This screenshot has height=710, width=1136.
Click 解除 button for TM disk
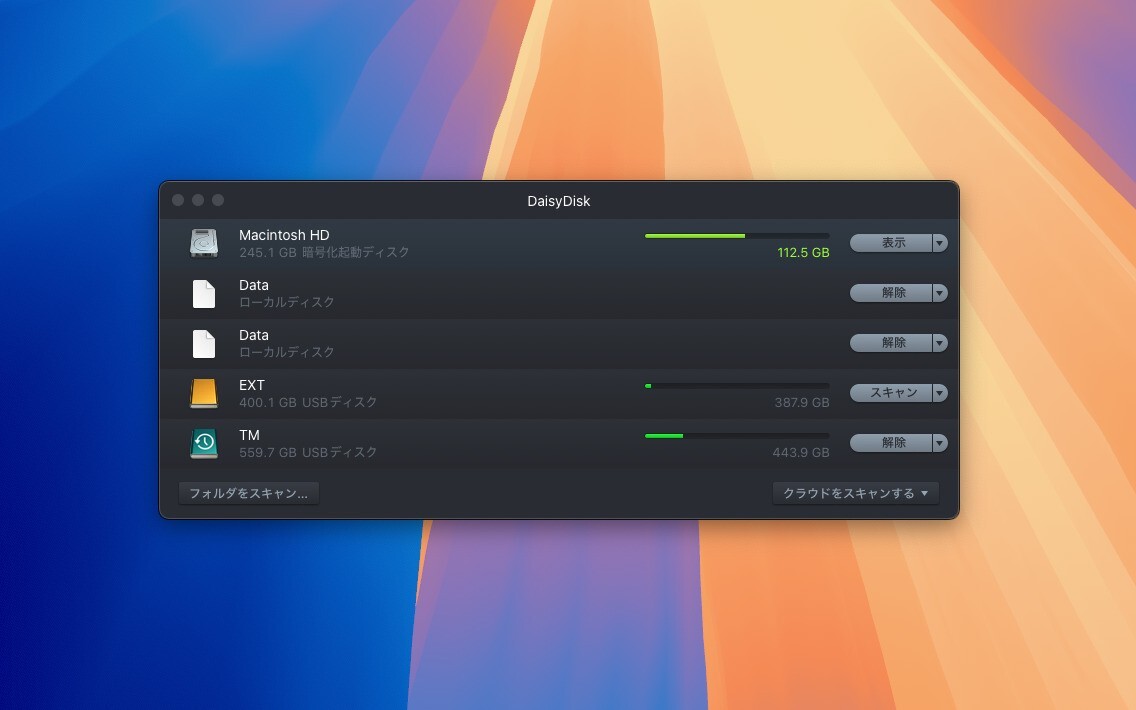pos(891,443)
